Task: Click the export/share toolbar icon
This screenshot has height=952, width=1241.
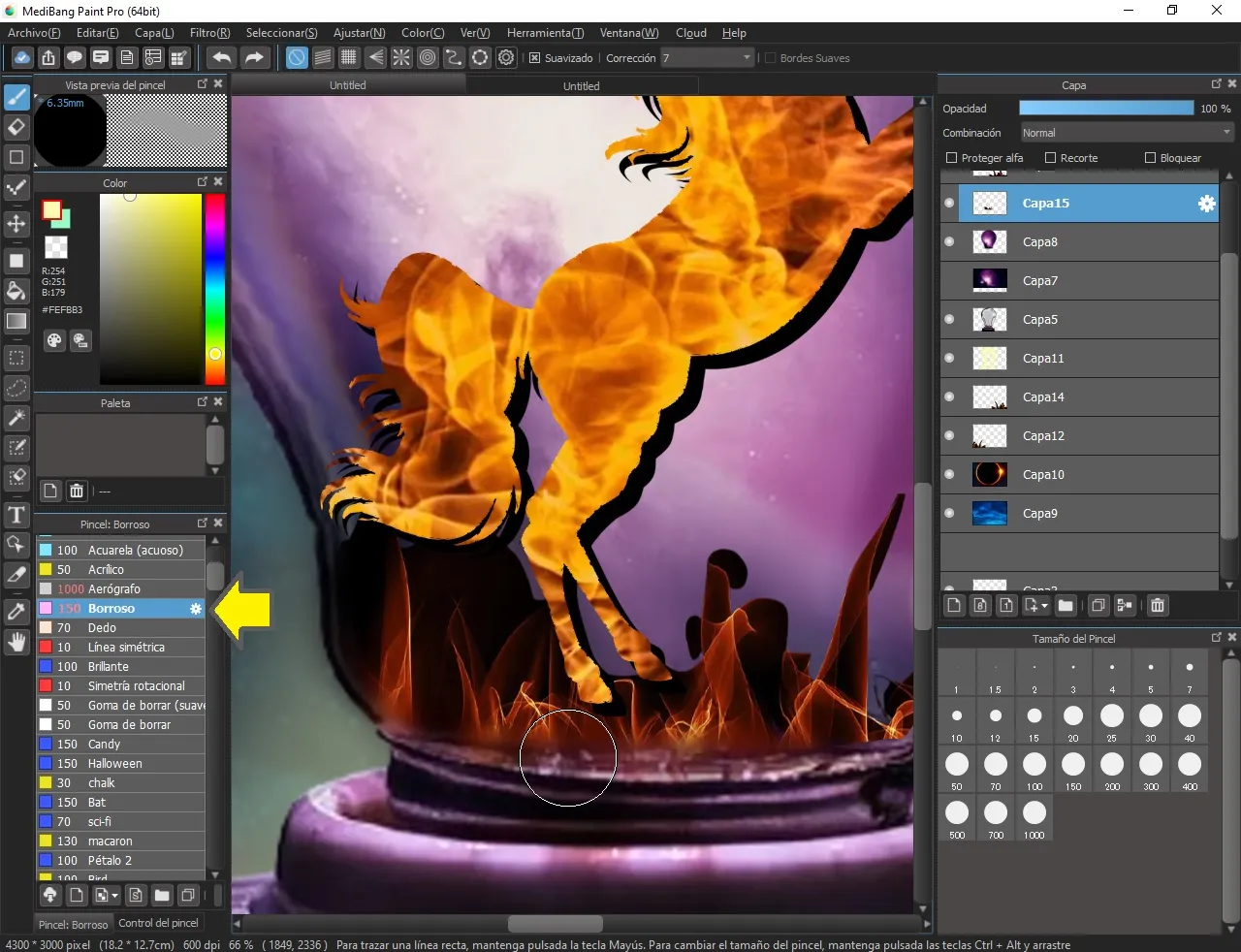Action: click(48, 58)
